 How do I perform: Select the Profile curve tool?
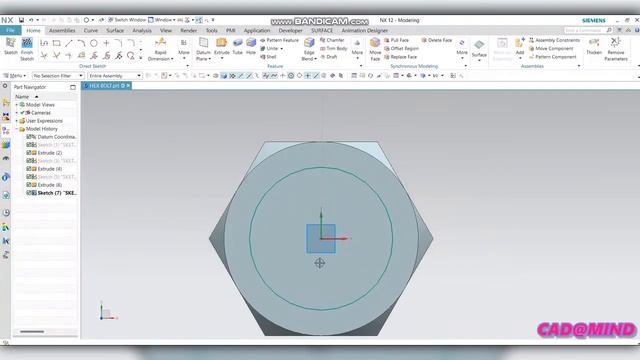44,43
